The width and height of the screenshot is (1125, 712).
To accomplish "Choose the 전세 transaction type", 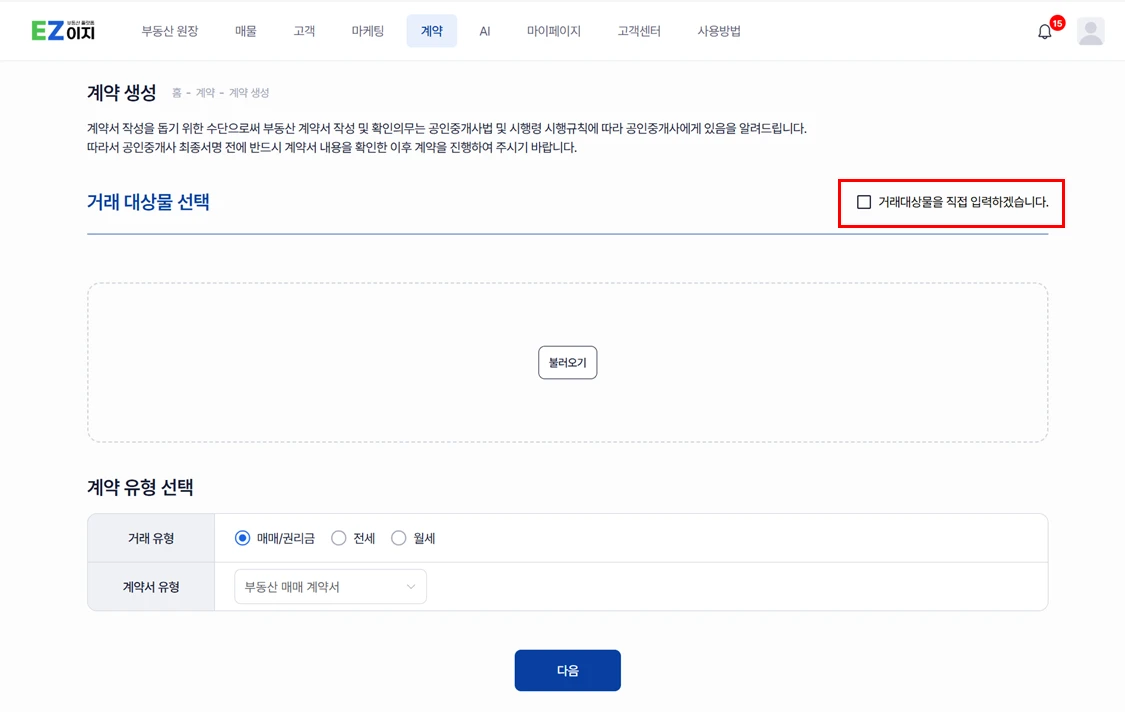I will pos(339,538).
